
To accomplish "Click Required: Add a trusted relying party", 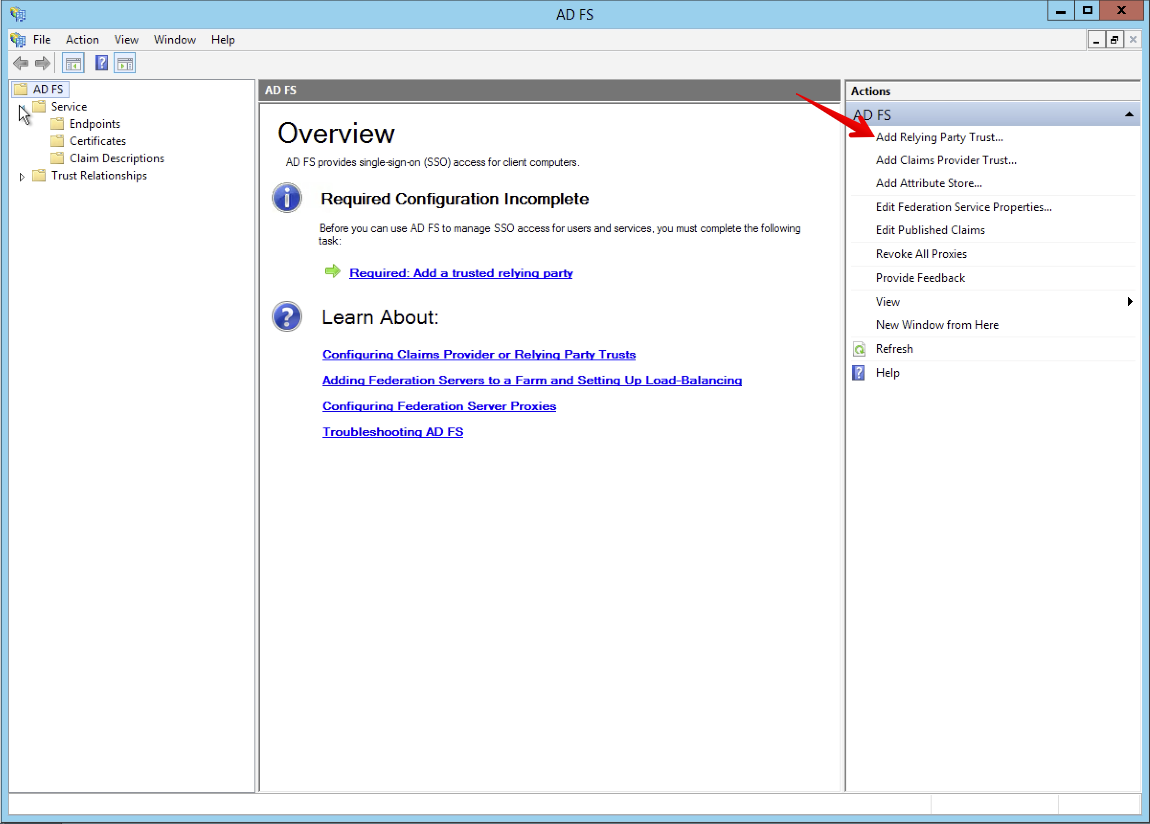I will [x=460, y=273].
